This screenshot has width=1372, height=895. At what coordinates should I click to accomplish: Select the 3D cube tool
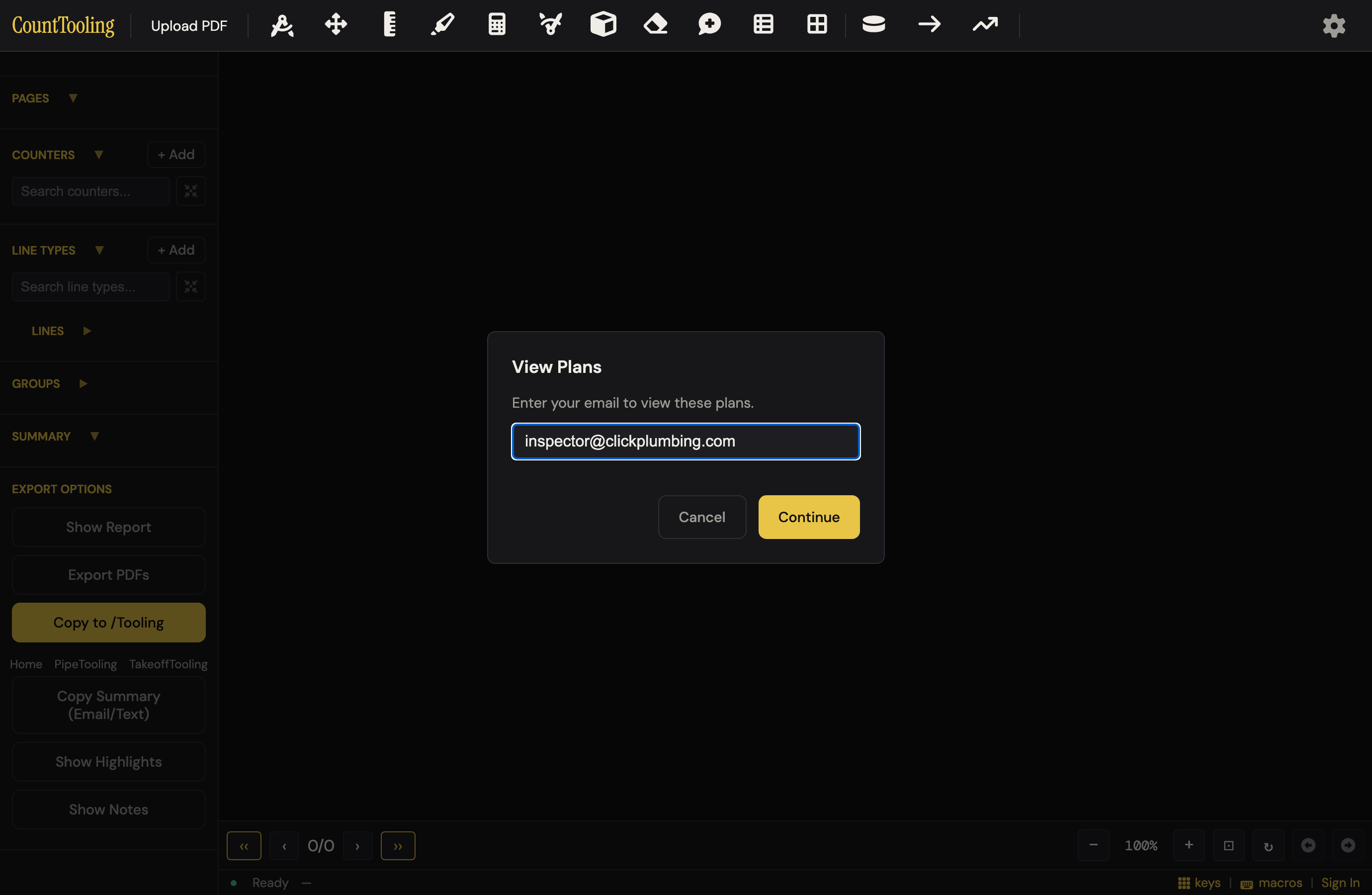click(603, 25)
